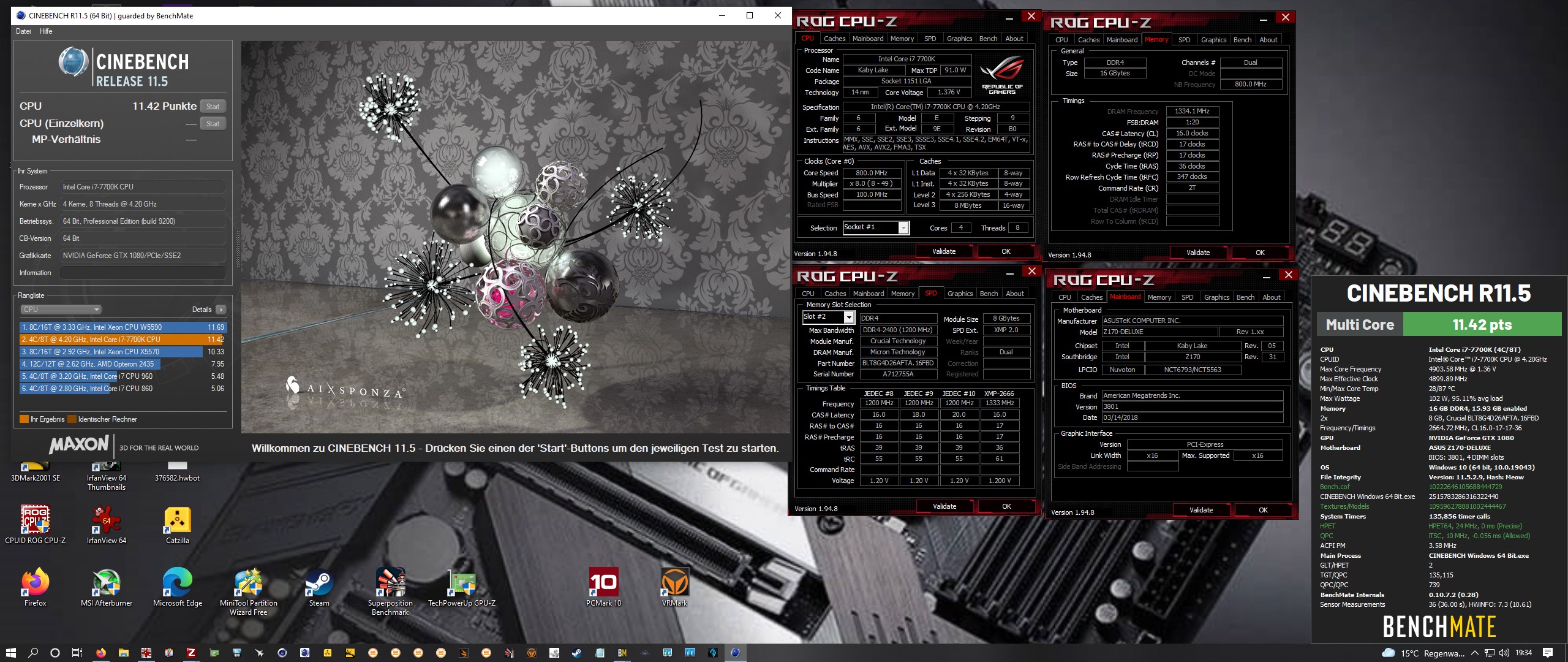The height and width of the screenshot is (662, 1568).
Task: Open the PCMark 10 desktop shortcut
Action: (x=603, y=587)
